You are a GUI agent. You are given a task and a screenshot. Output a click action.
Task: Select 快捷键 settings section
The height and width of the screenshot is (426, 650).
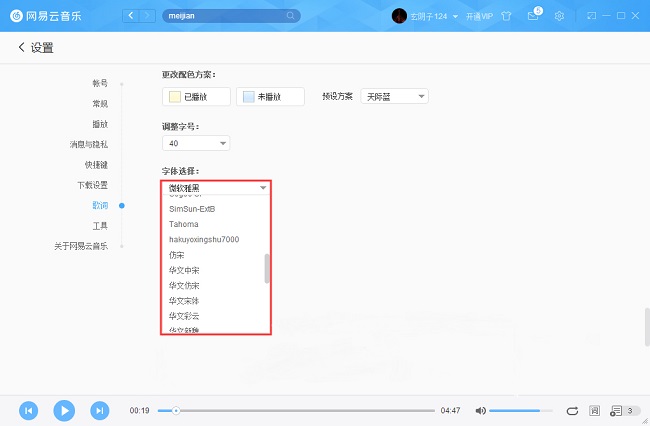(96, 165)
